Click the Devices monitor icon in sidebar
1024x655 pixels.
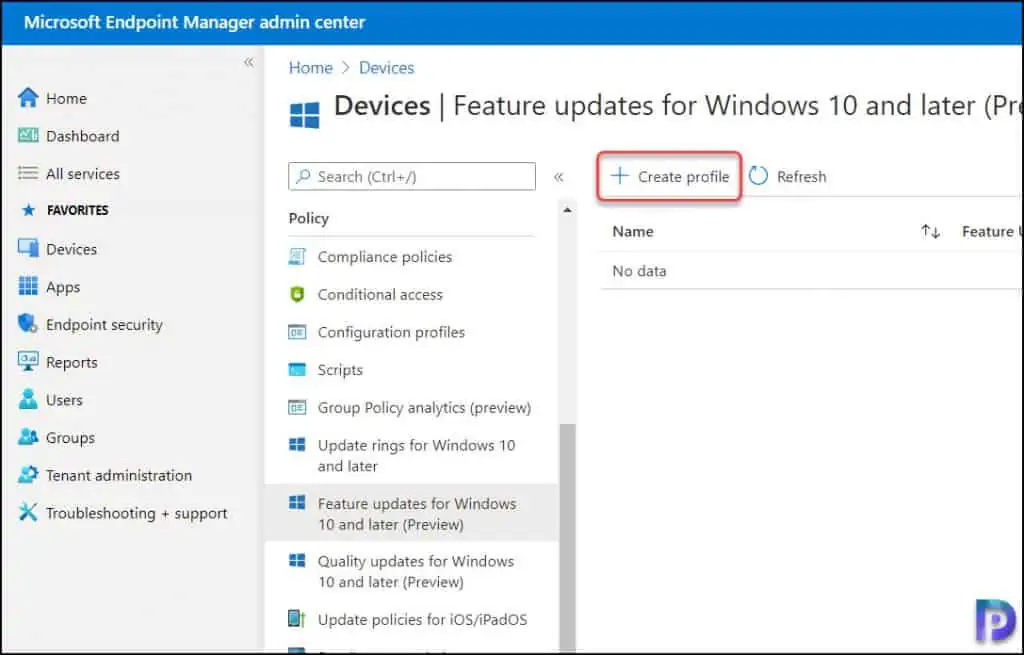(x=28, y=248)
